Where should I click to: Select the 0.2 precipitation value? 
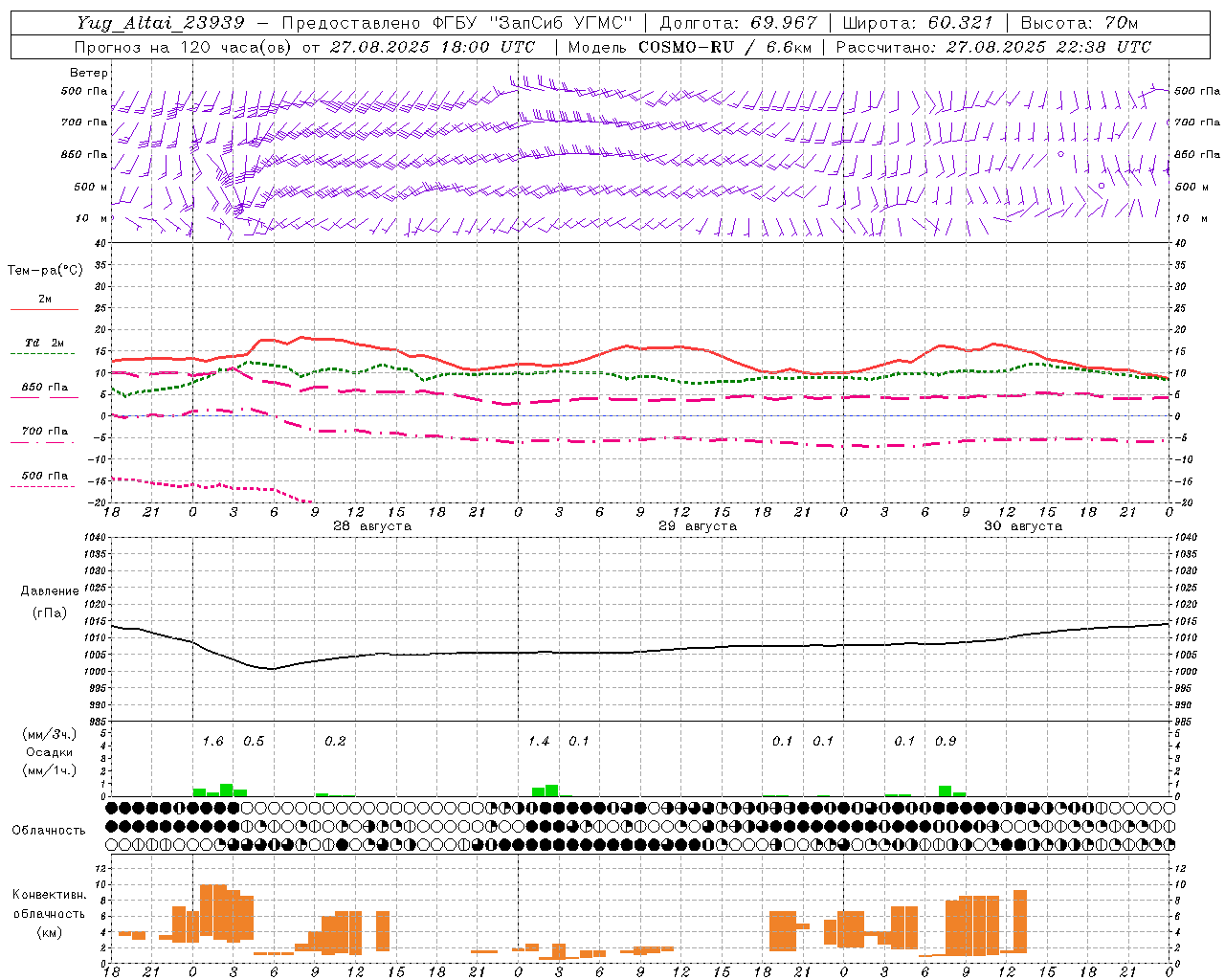[x=335, y=741]
